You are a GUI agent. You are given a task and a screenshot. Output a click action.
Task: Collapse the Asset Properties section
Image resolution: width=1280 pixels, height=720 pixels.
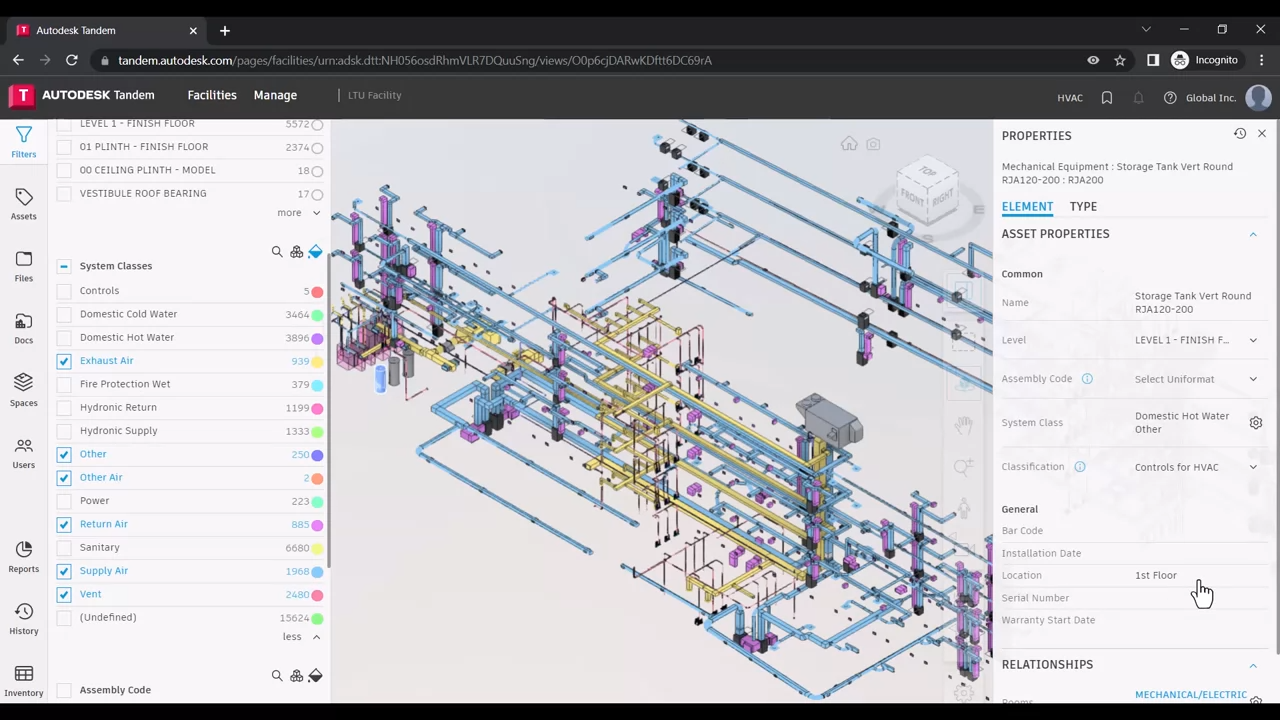[1252, 234]
